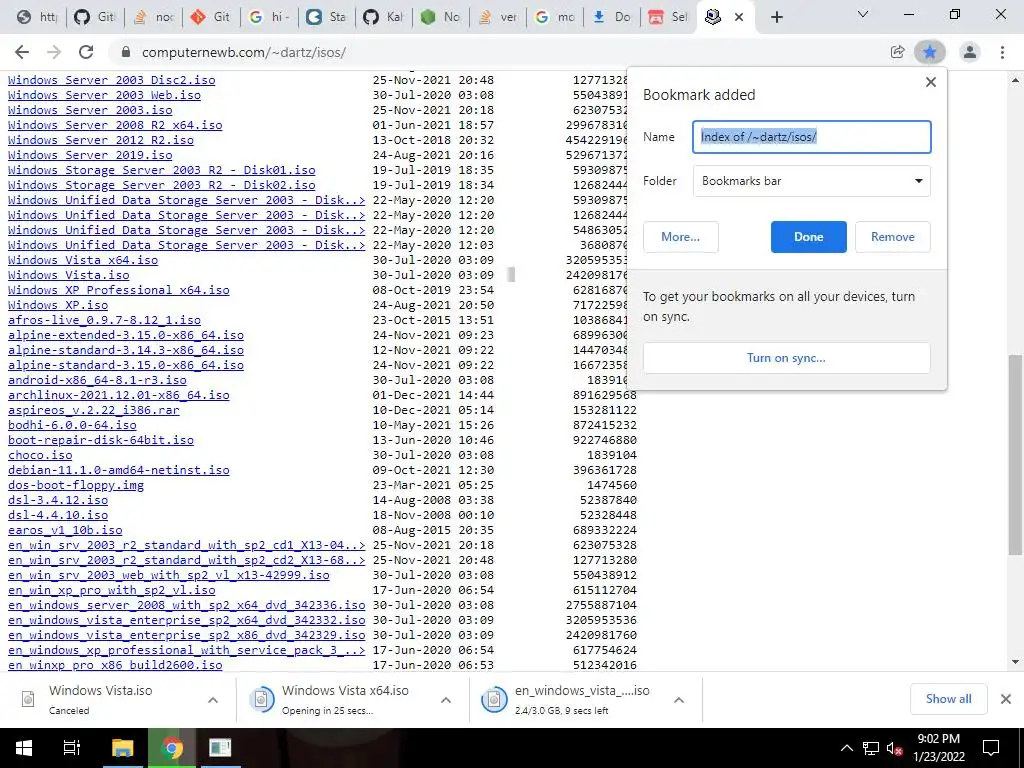
Task: Click the page vertical scrollbar thumb
Action: click(1015, 455)
